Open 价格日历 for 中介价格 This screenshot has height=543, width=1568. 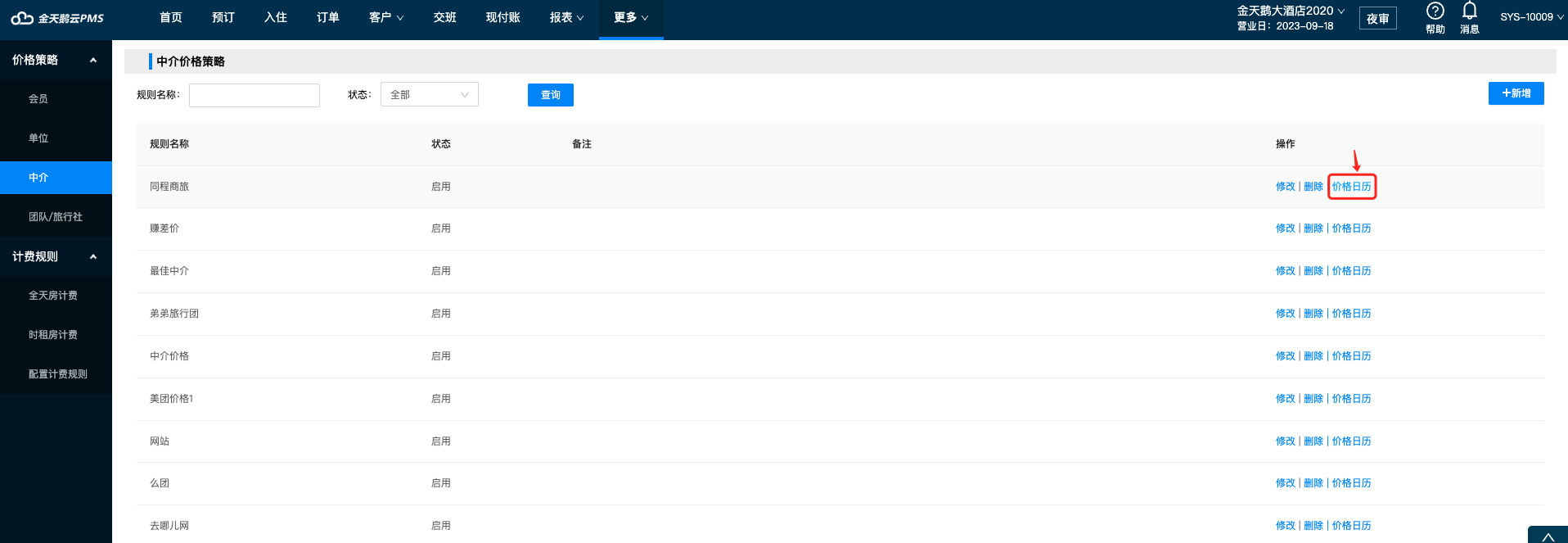pyautogui.click(x=1352, y=356)
